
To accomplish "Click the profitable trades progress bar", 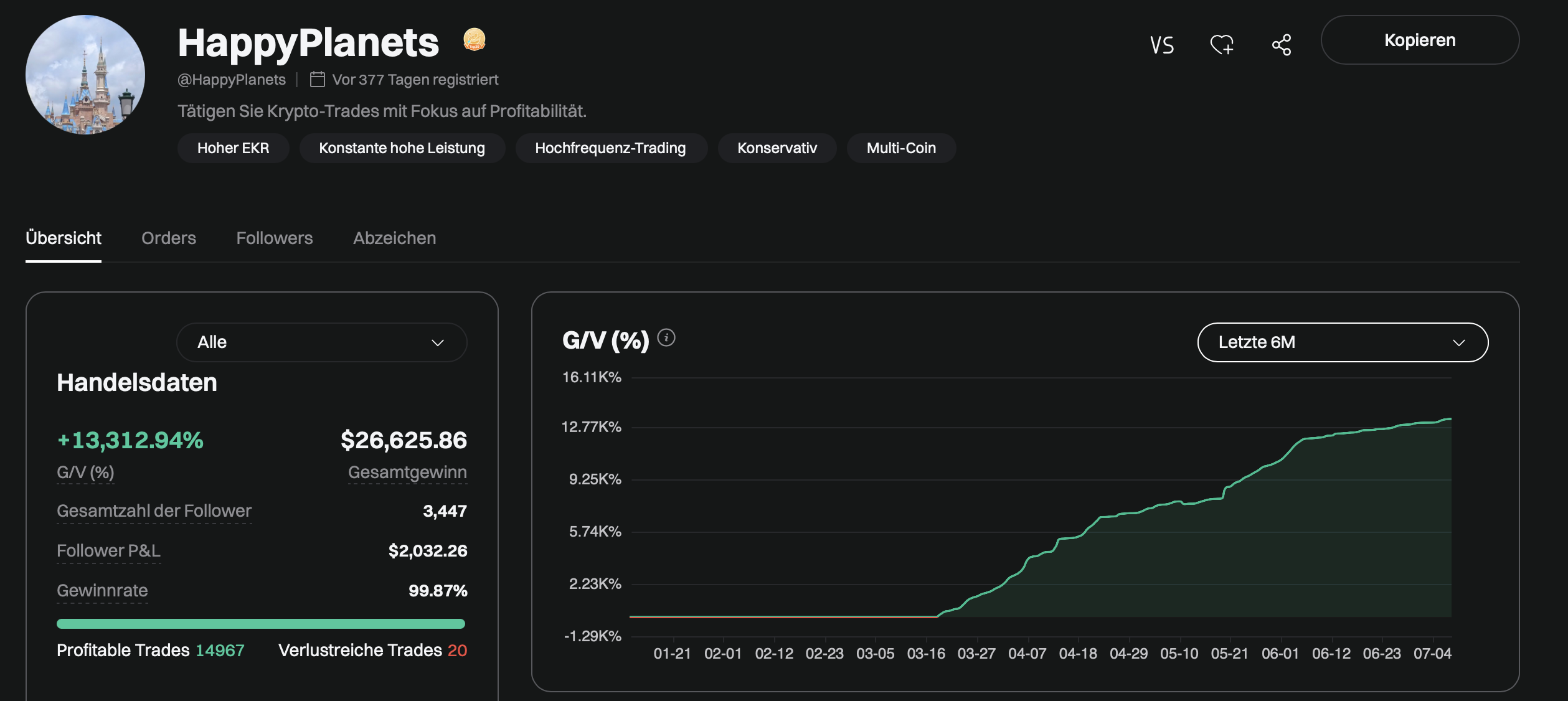I will point(261,623).
